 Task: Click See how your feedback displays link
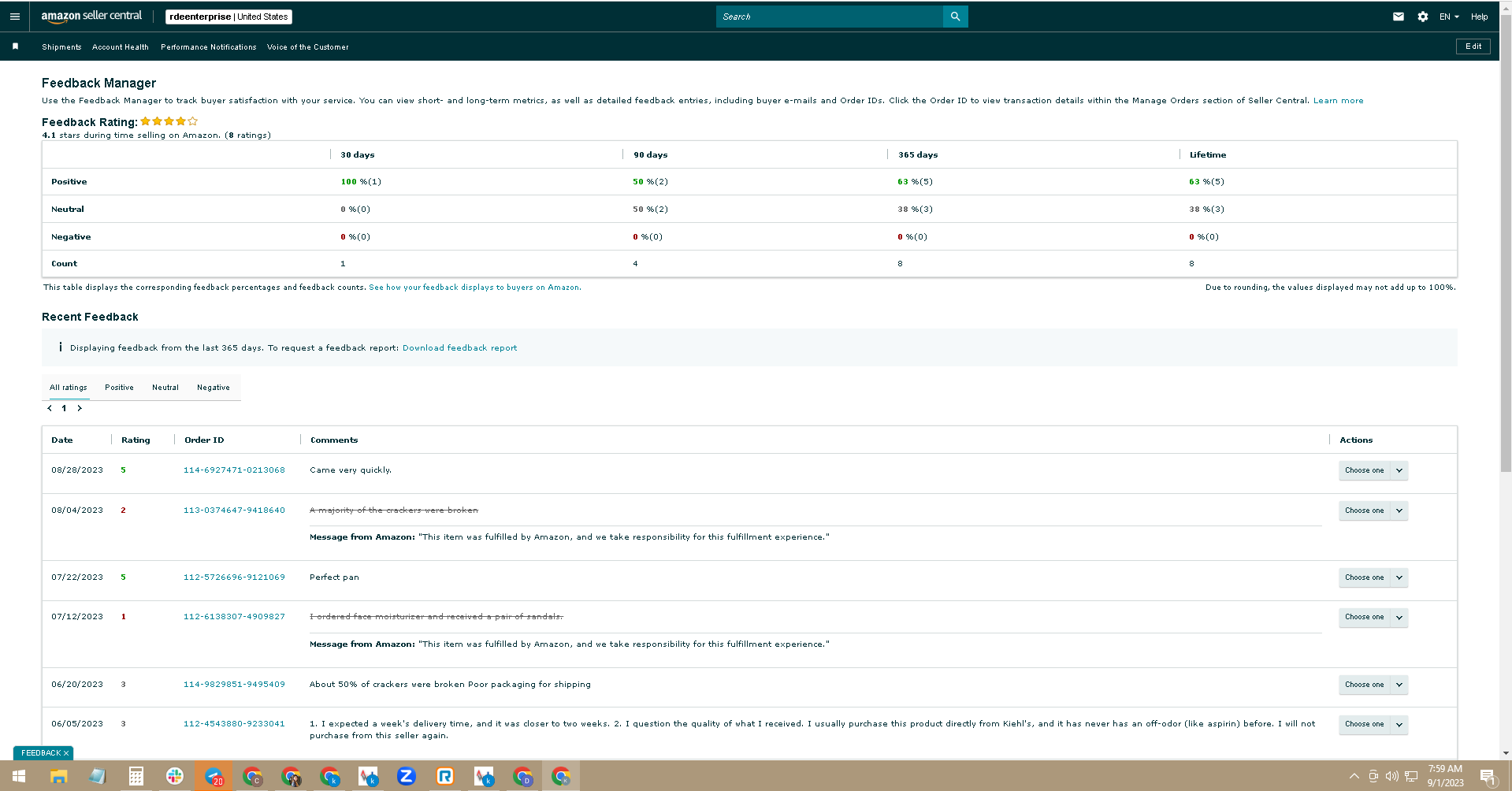coord(475,288)
